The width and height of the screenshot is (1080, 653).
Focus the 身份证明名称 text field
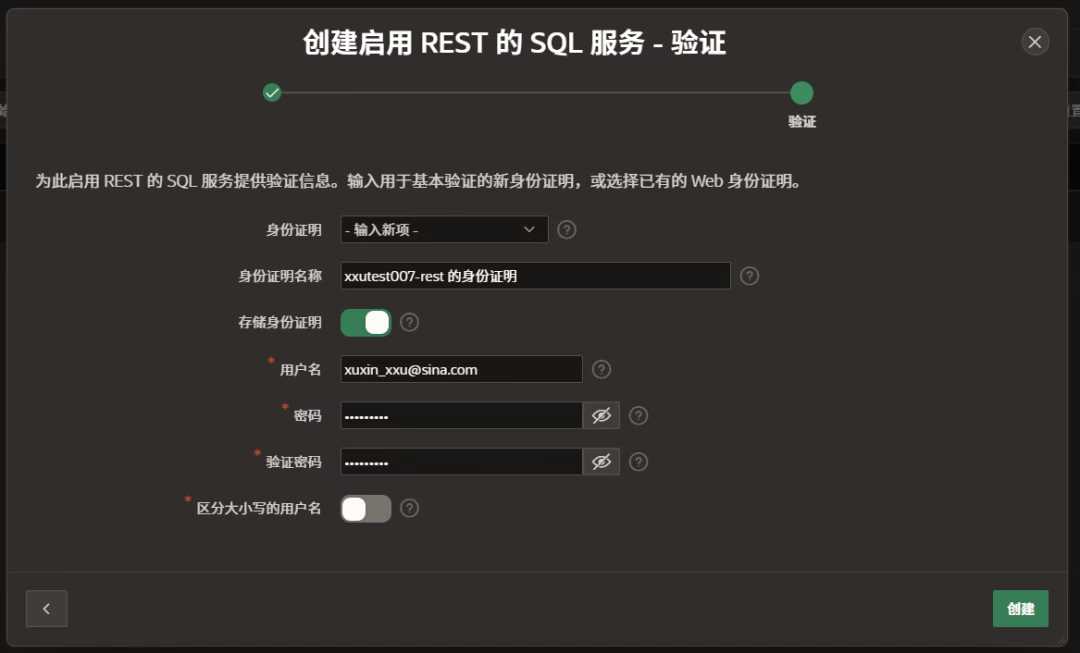point(535,276)
